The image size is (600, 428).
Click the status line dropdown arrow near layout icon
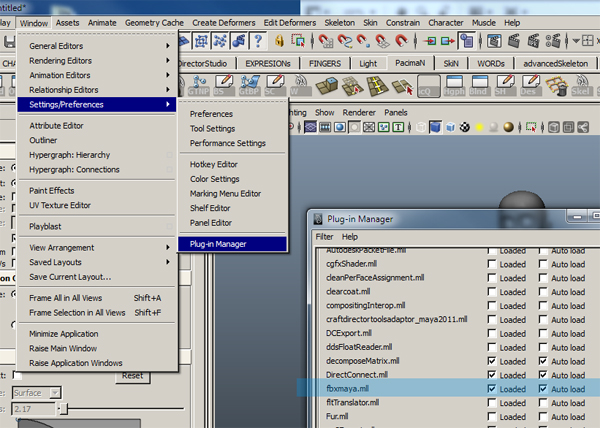576,41
